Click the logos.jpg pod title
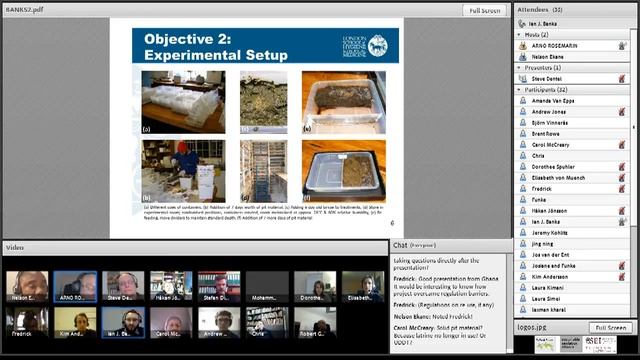 531,327
